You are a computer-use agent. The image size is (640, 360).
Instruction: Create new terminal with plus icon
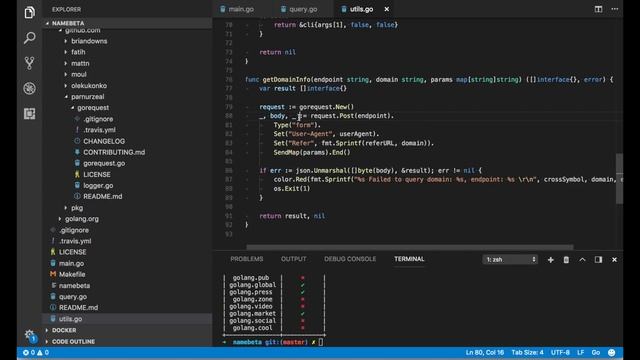pos(551,260)
